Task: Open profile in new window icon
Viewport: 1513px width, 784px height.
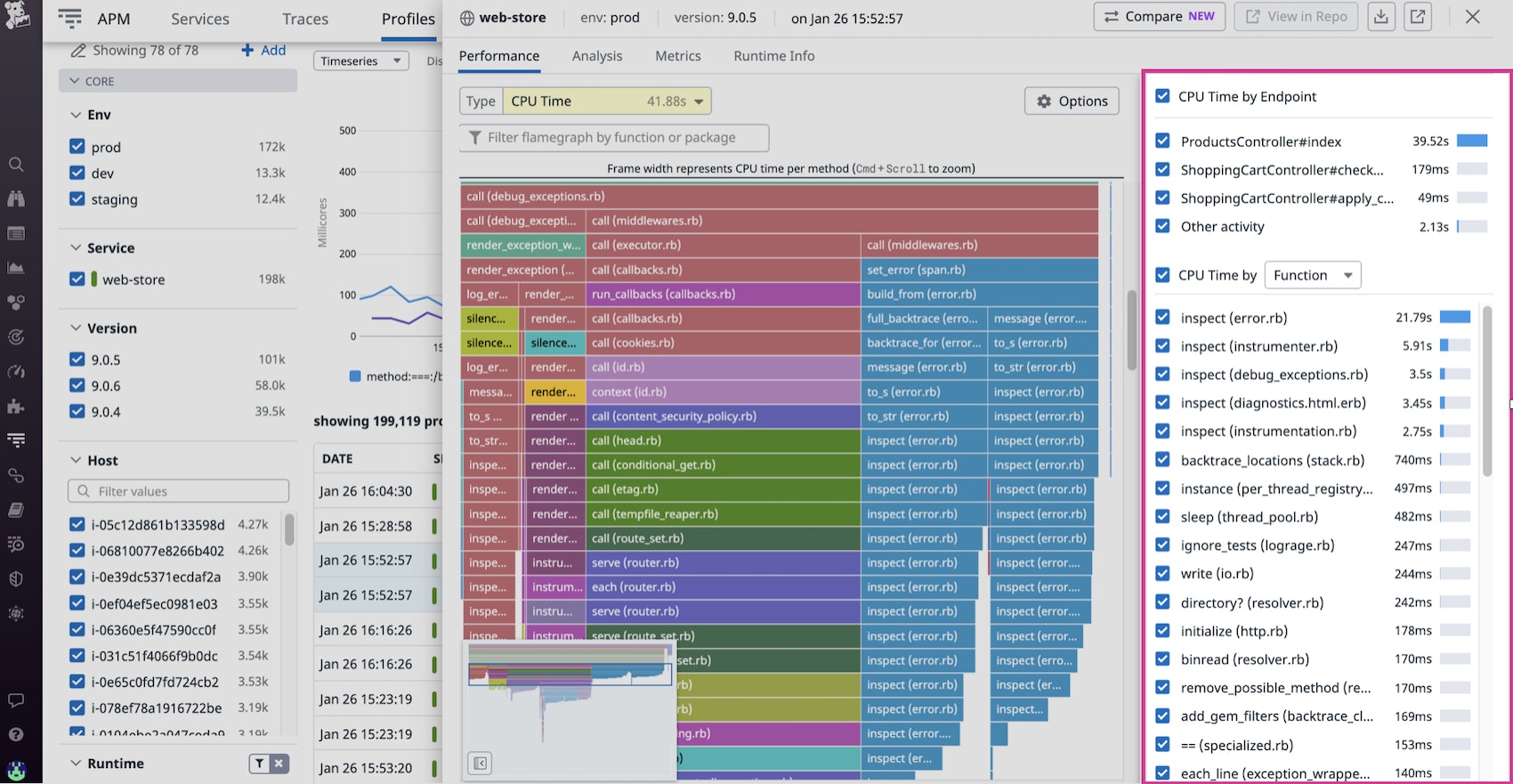Action: (x=1418, y=17)
